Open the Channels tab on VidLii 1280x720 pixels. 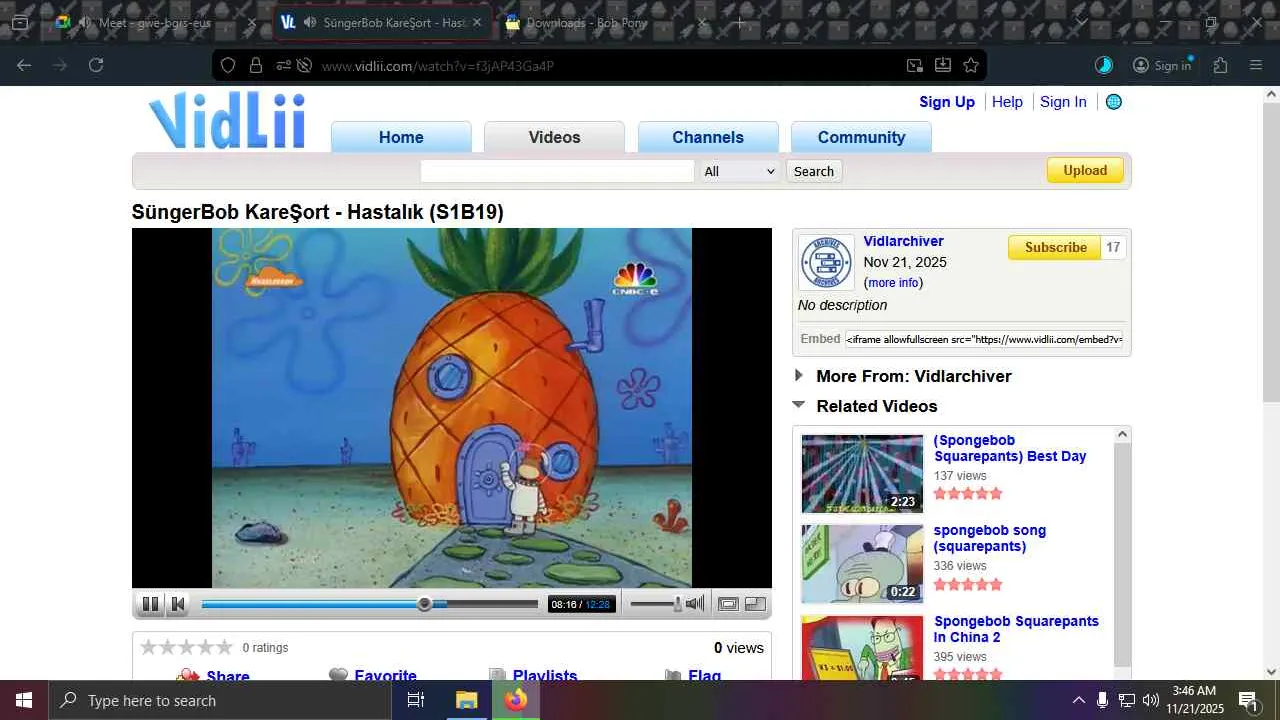coord(708,137)
